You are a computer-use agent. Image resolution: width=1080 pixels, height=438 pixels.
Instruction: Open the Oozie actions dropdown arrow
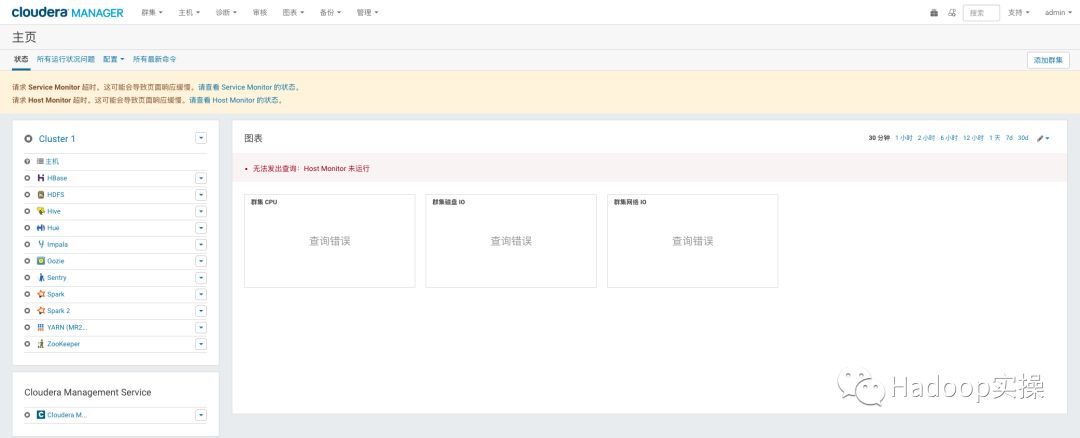(200, 261)
